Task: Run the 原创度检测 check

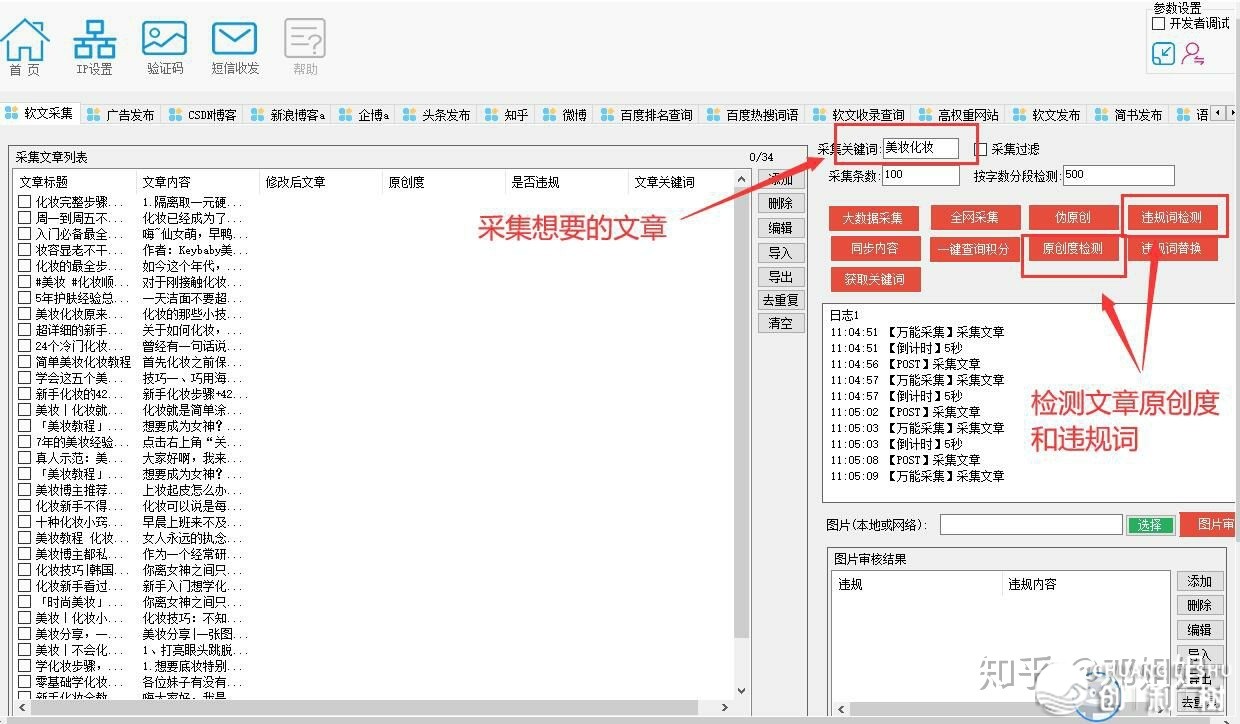Action: pos(1073,248)
